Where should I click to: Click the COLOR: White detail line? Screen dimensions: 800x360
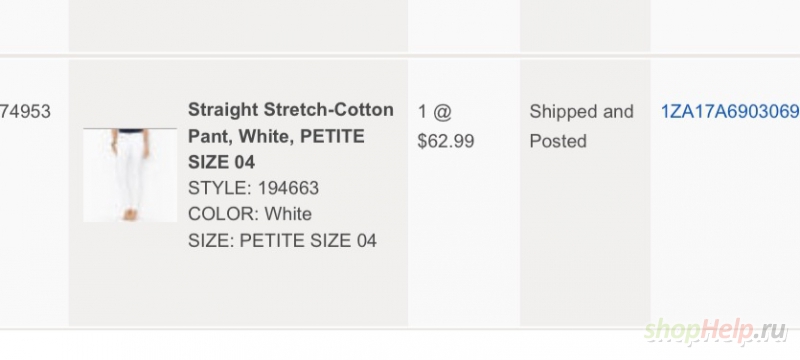tap(250, 214)
